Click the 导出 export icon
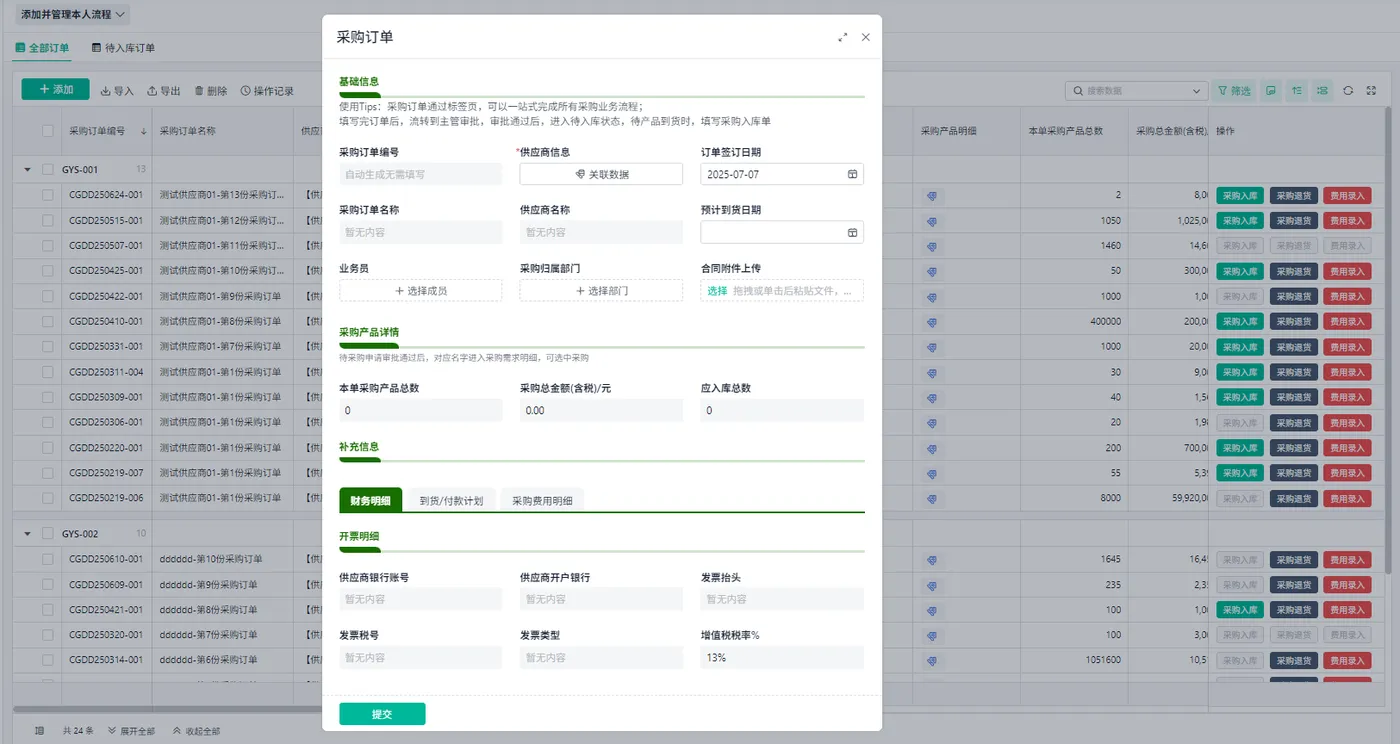Screen dimensions: 1400x744 coord(164,91)
